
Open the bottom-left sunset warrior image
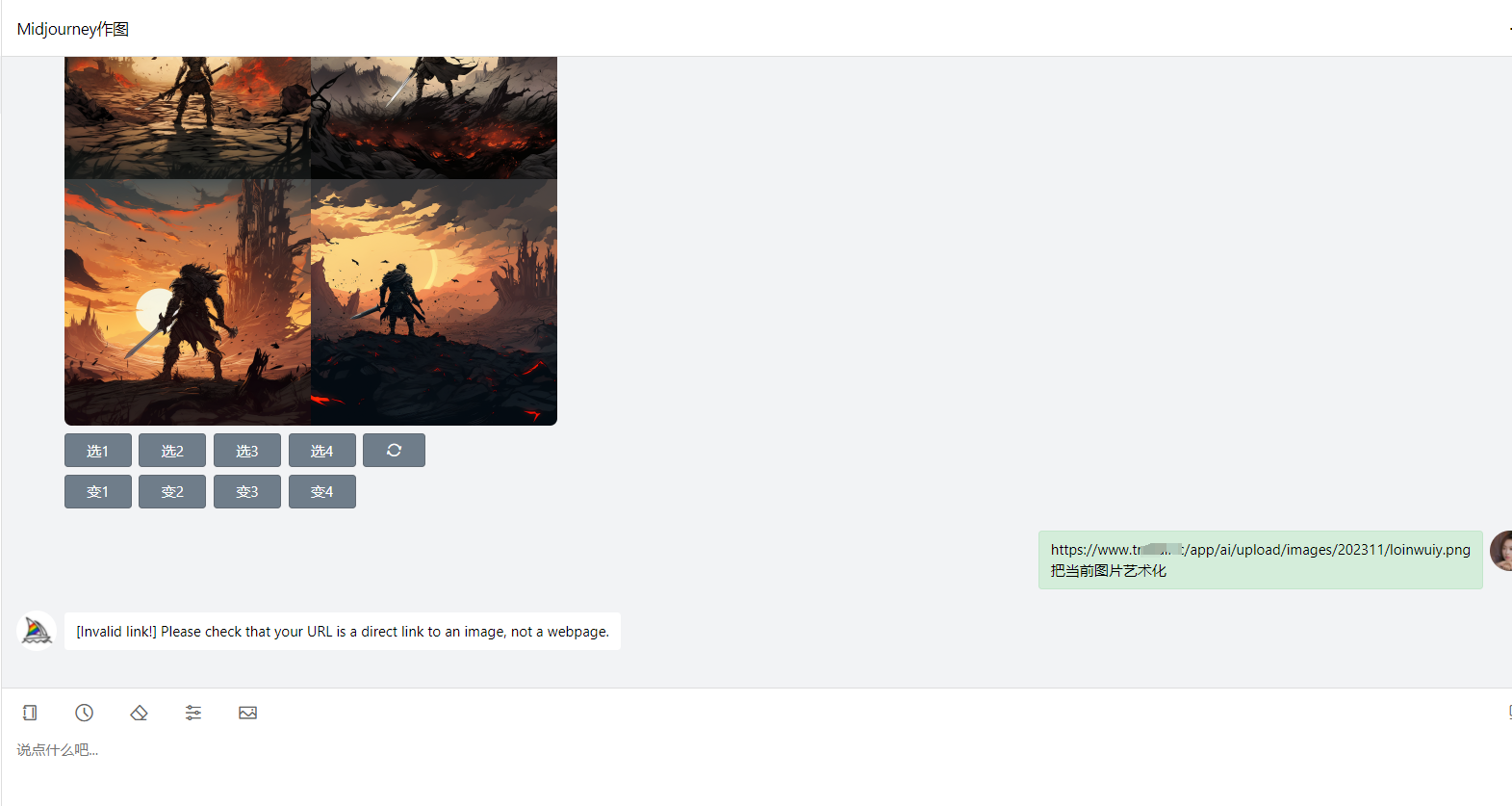[188, 302]
